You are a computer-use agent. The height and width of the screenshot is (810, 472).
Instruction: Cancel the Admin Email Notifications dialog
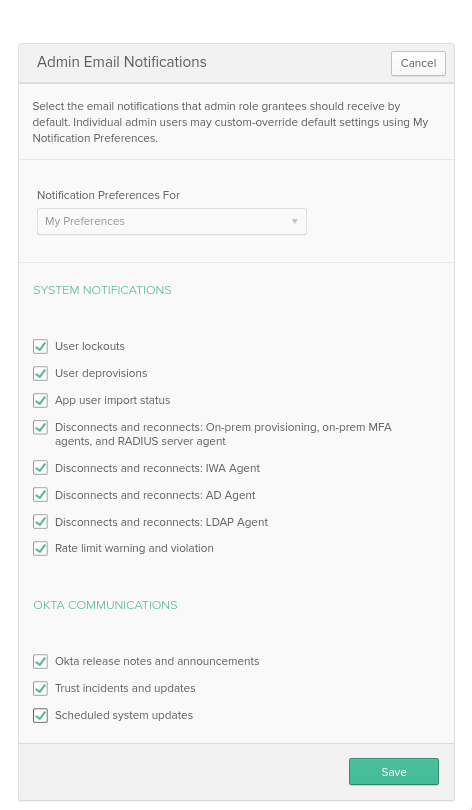(x=418, y=64)
